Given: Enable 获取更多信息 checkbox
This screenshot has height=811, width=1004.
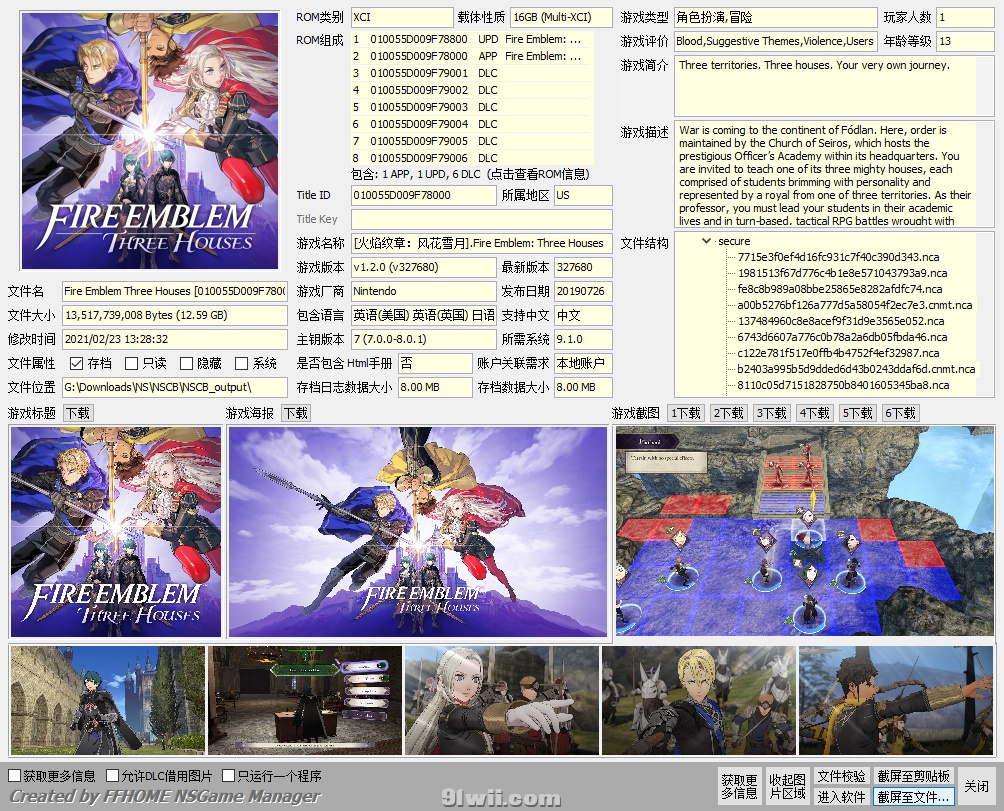Looking at the screenshot, I should coord(15,776).
